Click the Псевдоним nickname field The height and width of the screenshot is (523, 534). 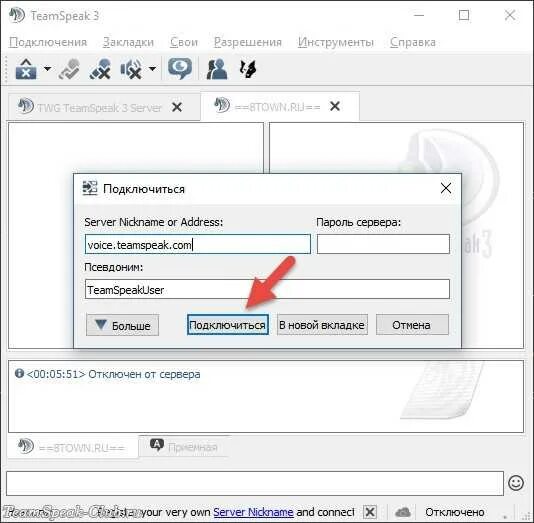pyautogui.click(x=267, y=289)
